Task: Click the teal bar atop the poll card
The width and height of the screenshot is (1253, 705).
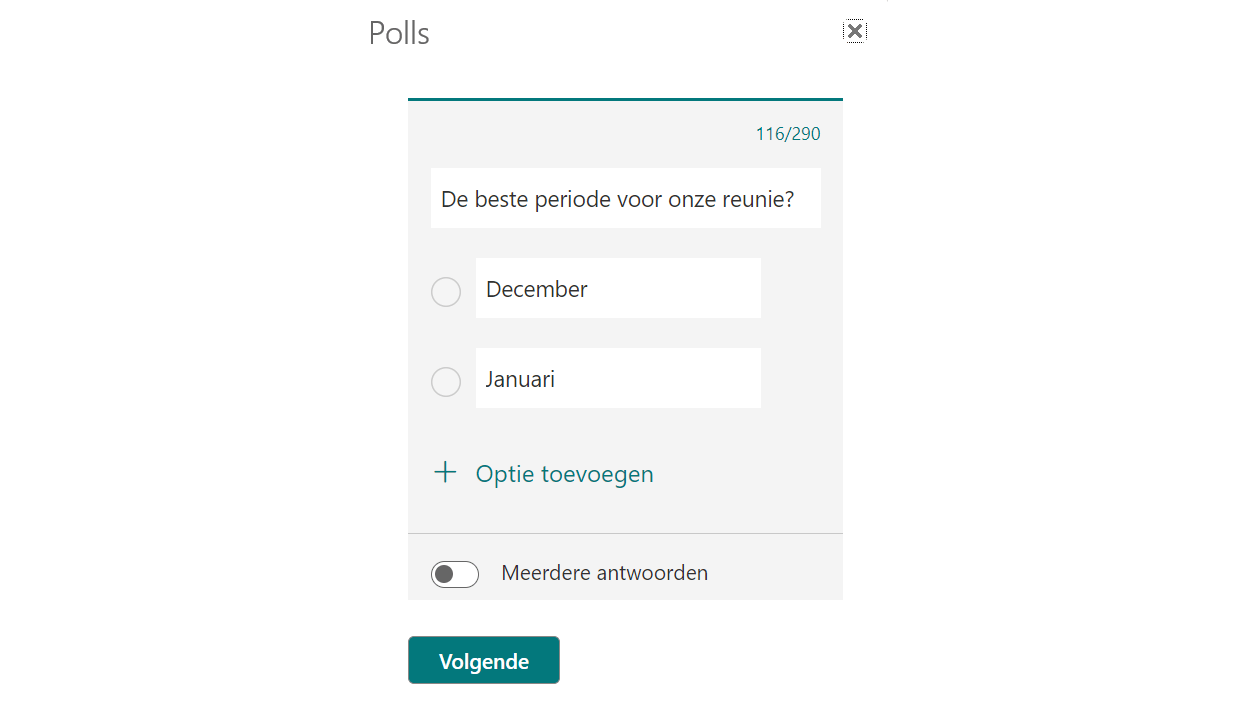Action: tap(625, 99)
